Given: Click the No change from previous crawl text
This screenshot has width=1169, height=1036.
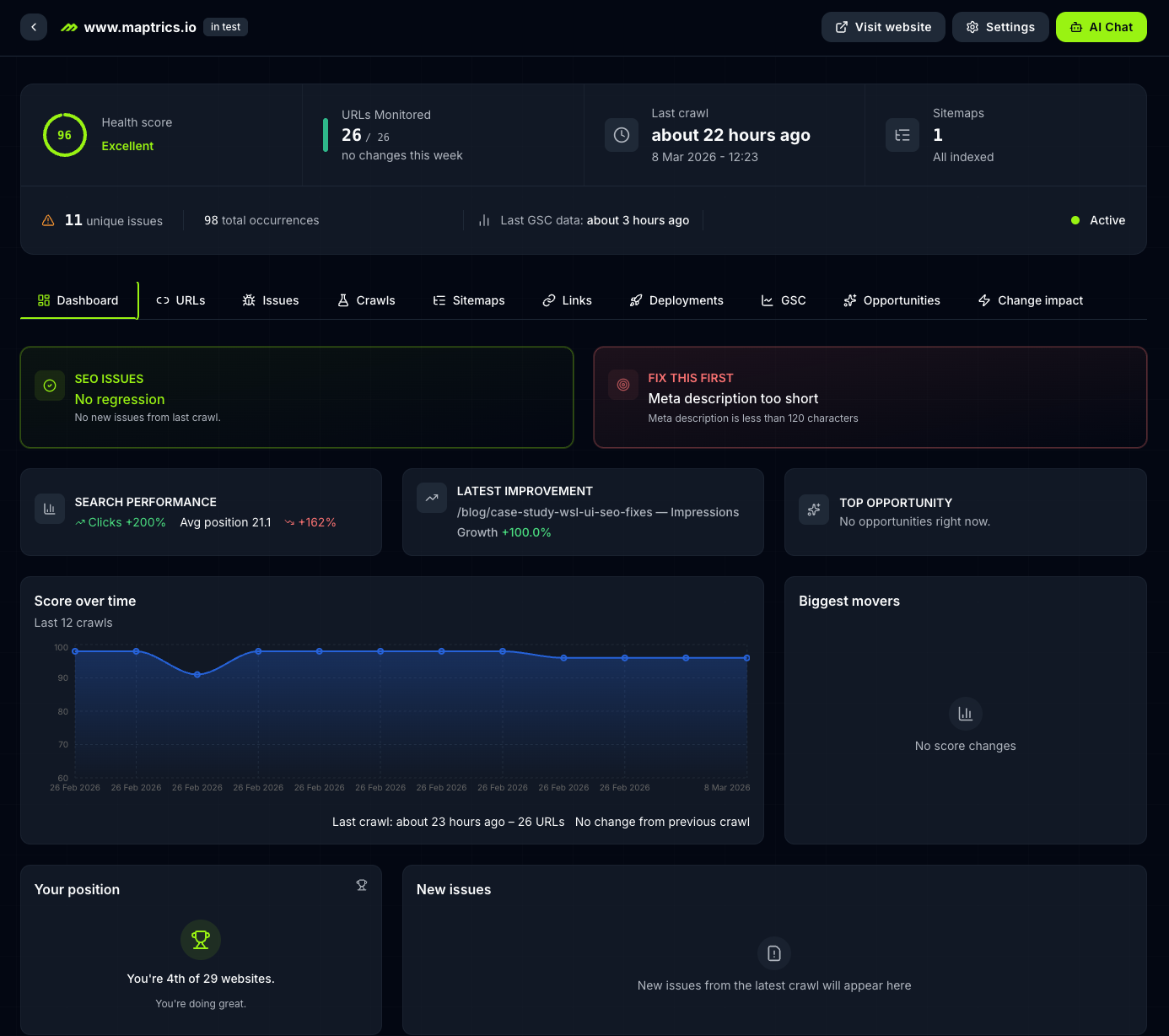Looking at the screenshot, I should point(662,822).
